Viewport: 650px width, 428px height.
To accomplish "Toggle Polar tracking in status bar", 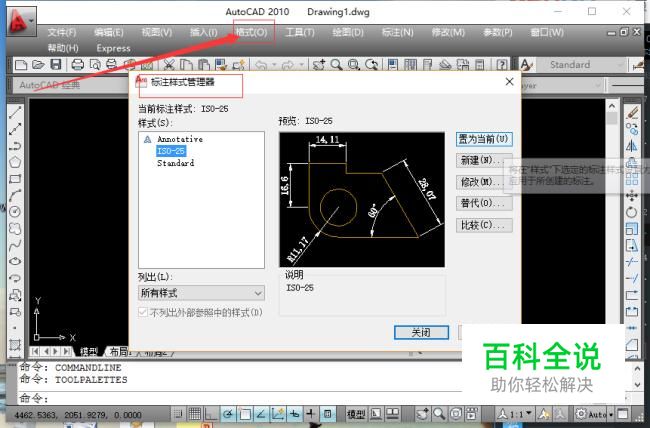I will coord(228,413).
